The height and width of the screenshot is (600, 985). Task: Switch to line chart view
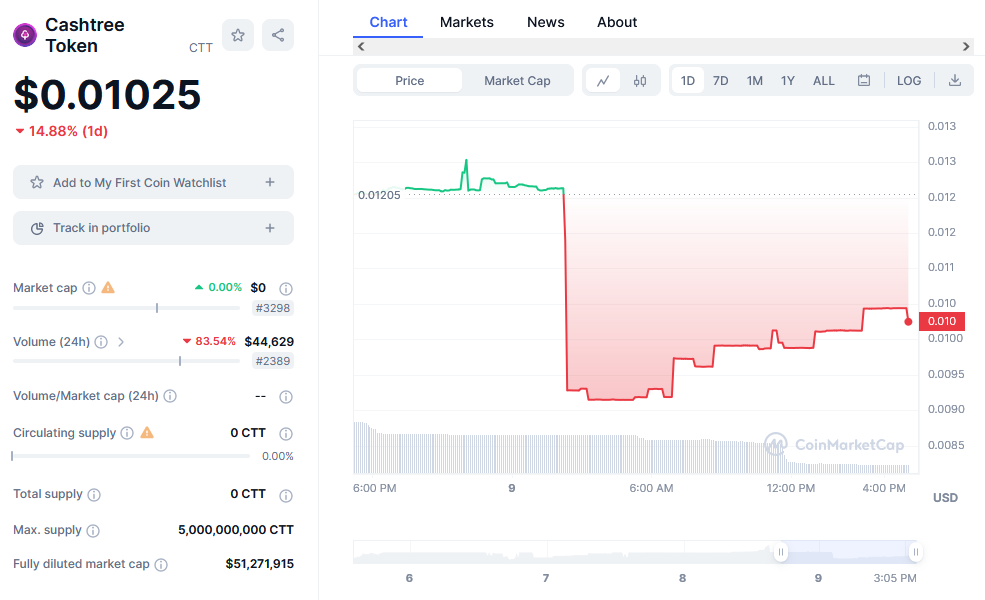coord(603,80)
